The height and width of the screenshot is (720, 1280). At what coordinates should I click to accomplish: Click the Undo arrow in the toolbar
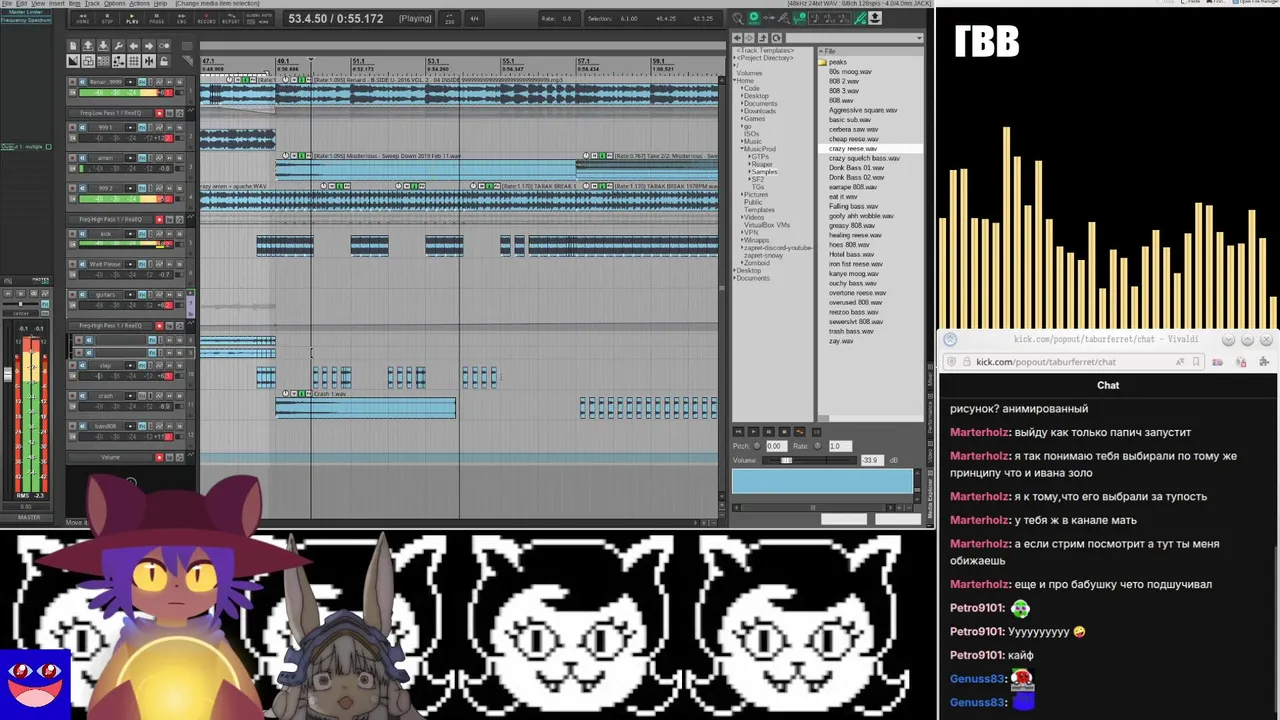[134, 46]
